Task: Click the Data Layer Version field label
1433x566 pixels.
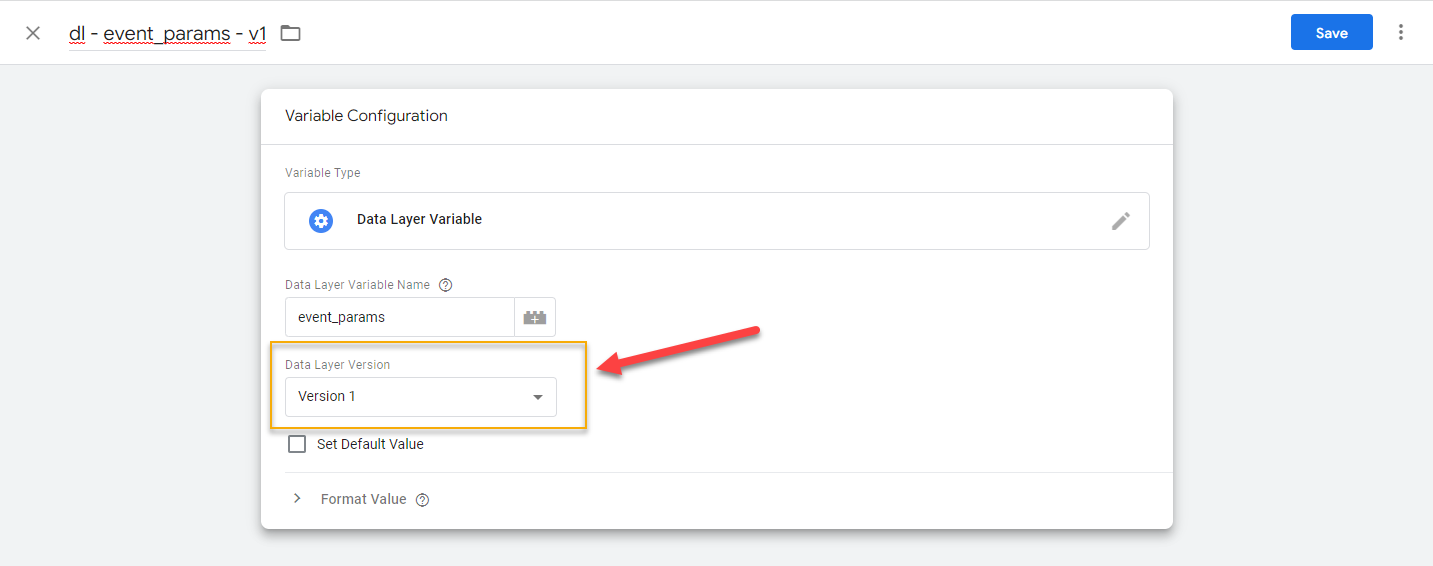Action: (x=337, y=365)
